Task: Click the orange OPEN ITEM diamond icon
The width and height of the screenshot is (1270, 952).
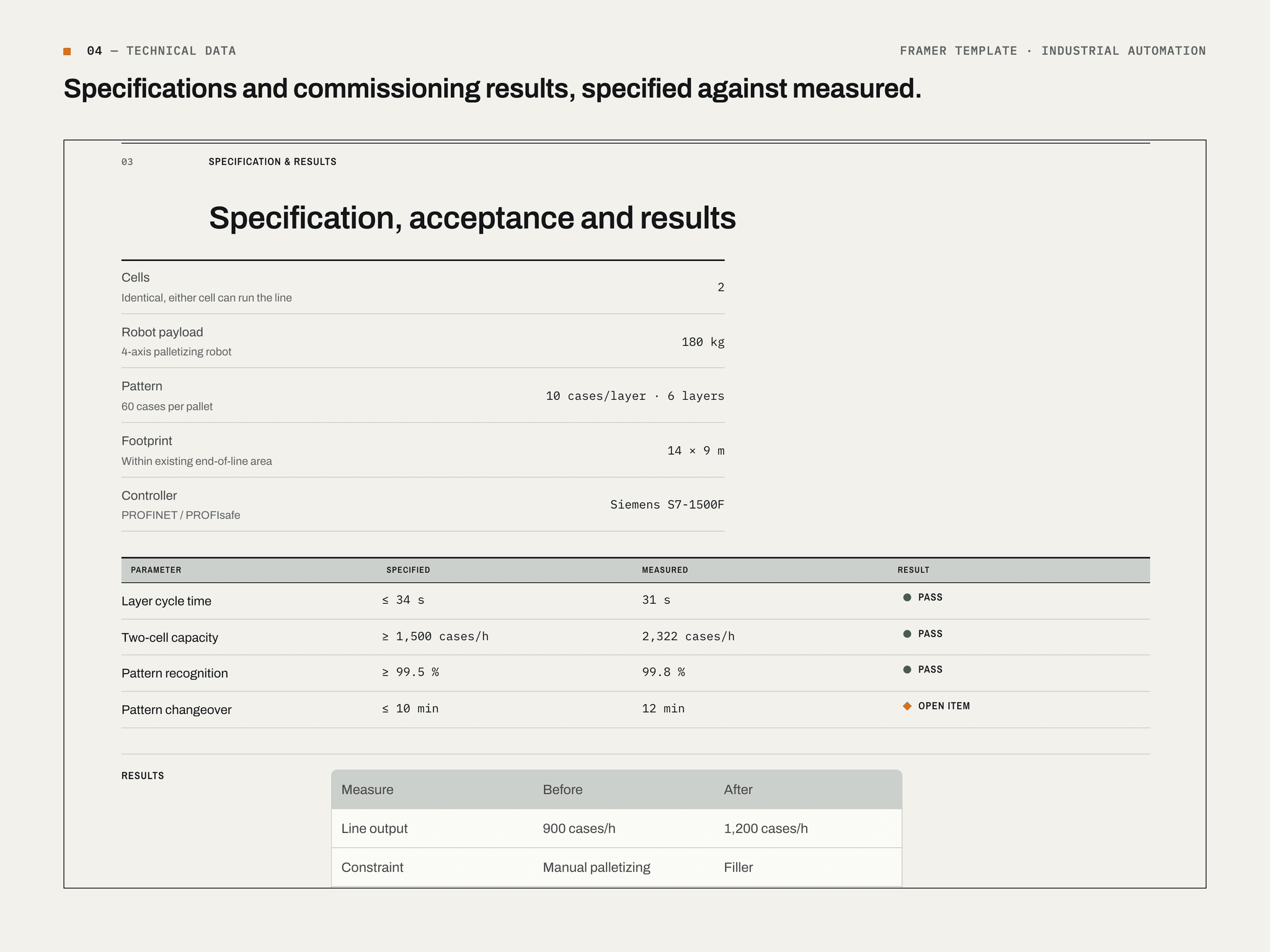Action: click(907, 706)
